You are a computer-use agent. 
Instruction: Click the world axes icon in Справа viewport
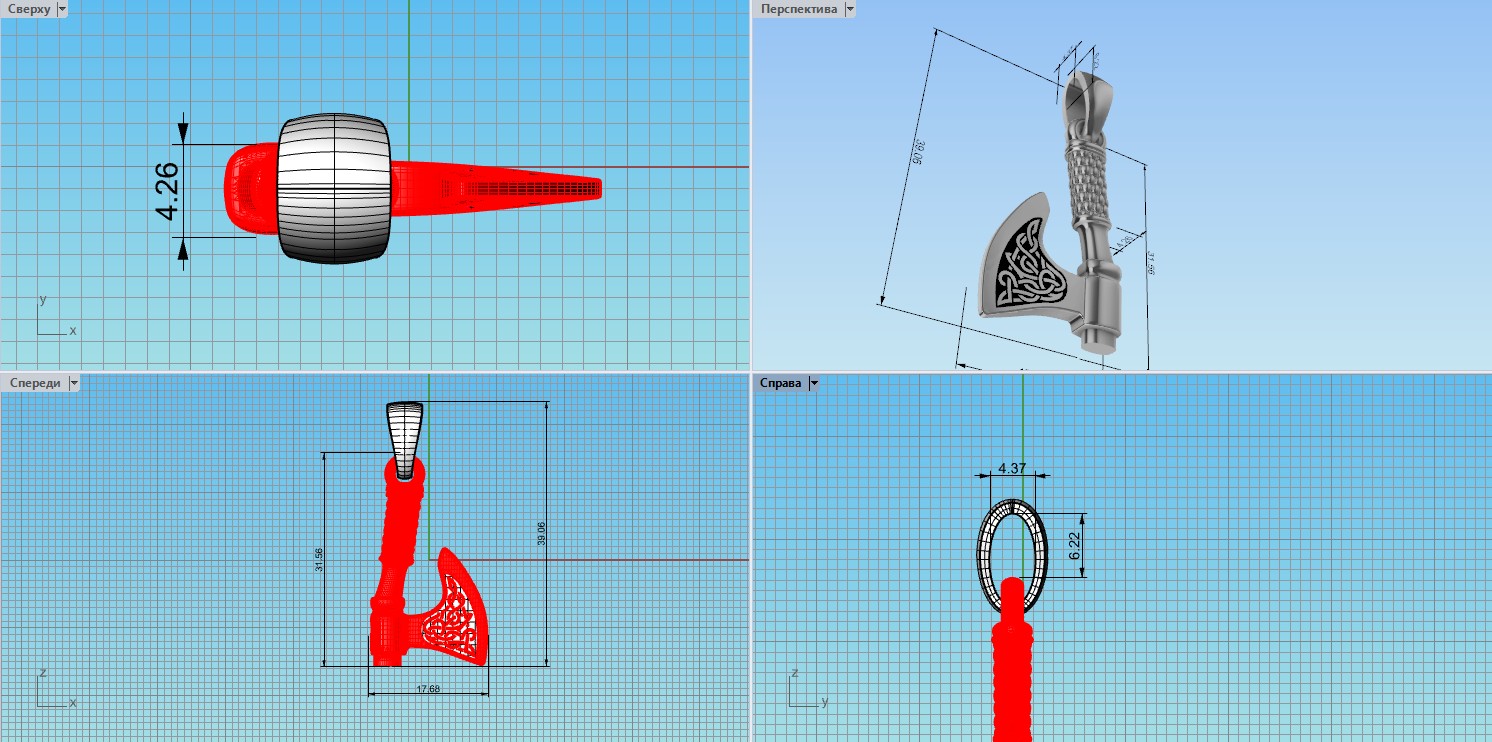click(805, 690)
